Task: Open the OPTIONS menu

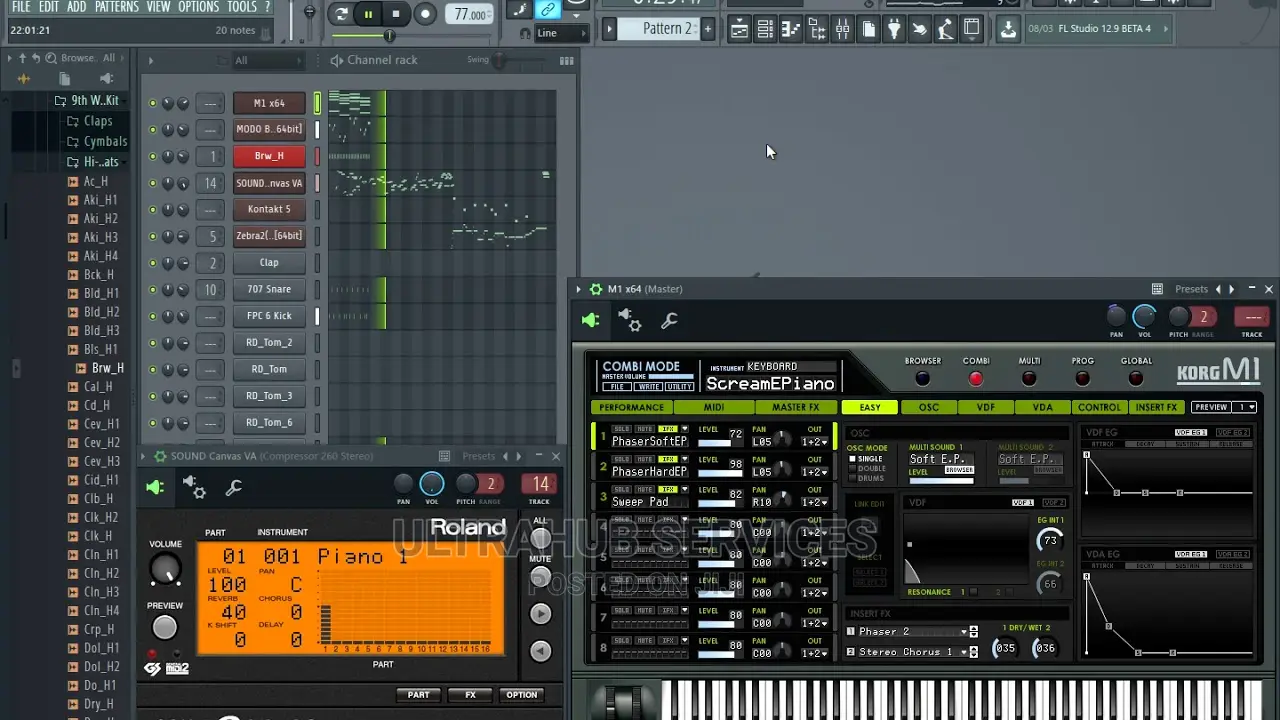Action: point(198,7)
